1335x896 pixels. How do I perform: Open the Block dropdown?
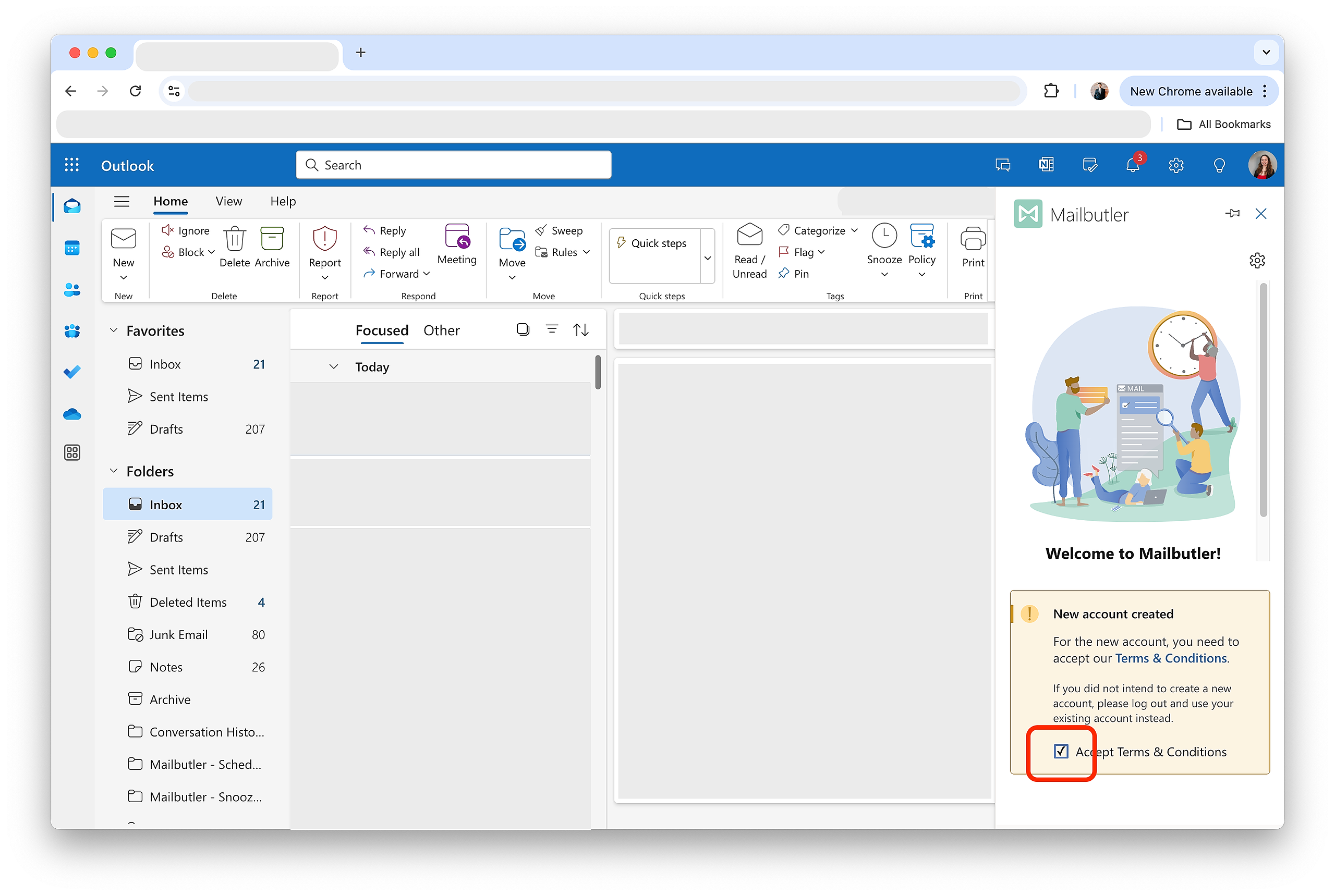211,252
